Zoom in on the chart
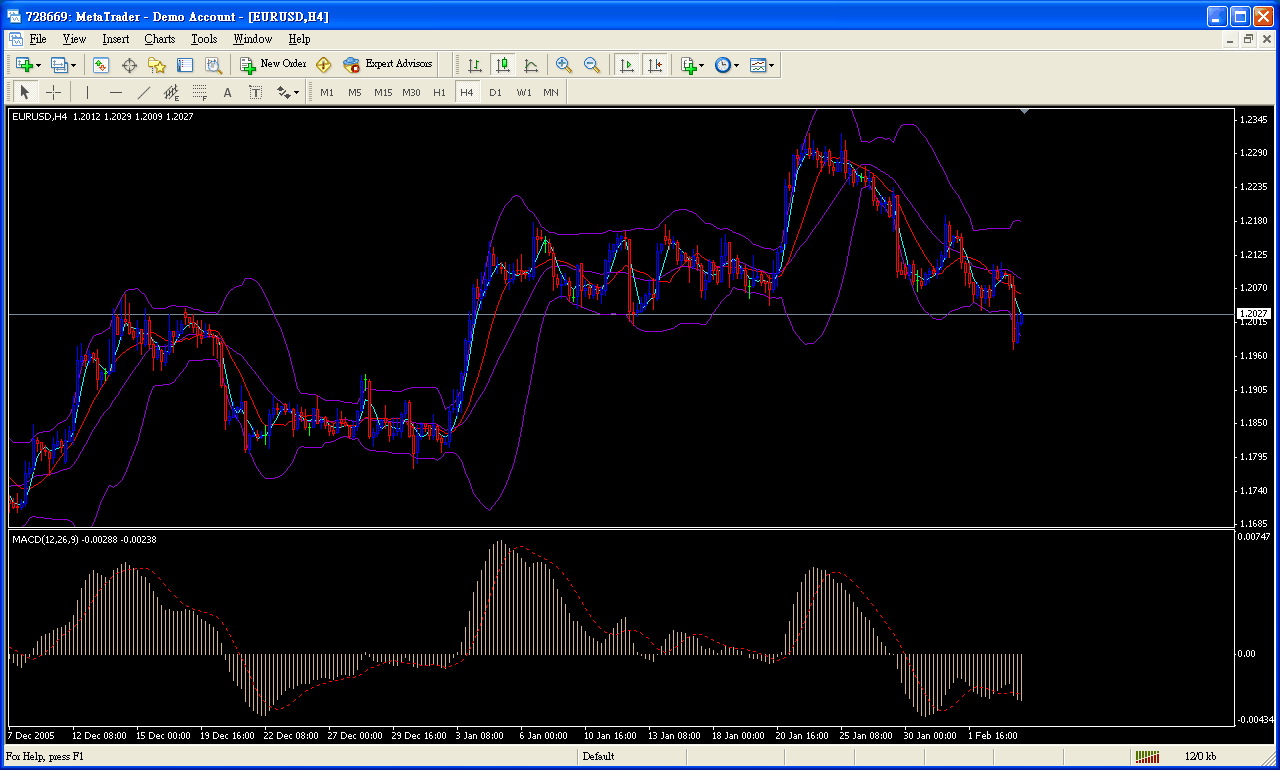The height and width of the screenshot is (770, 1280). (564, 65)
